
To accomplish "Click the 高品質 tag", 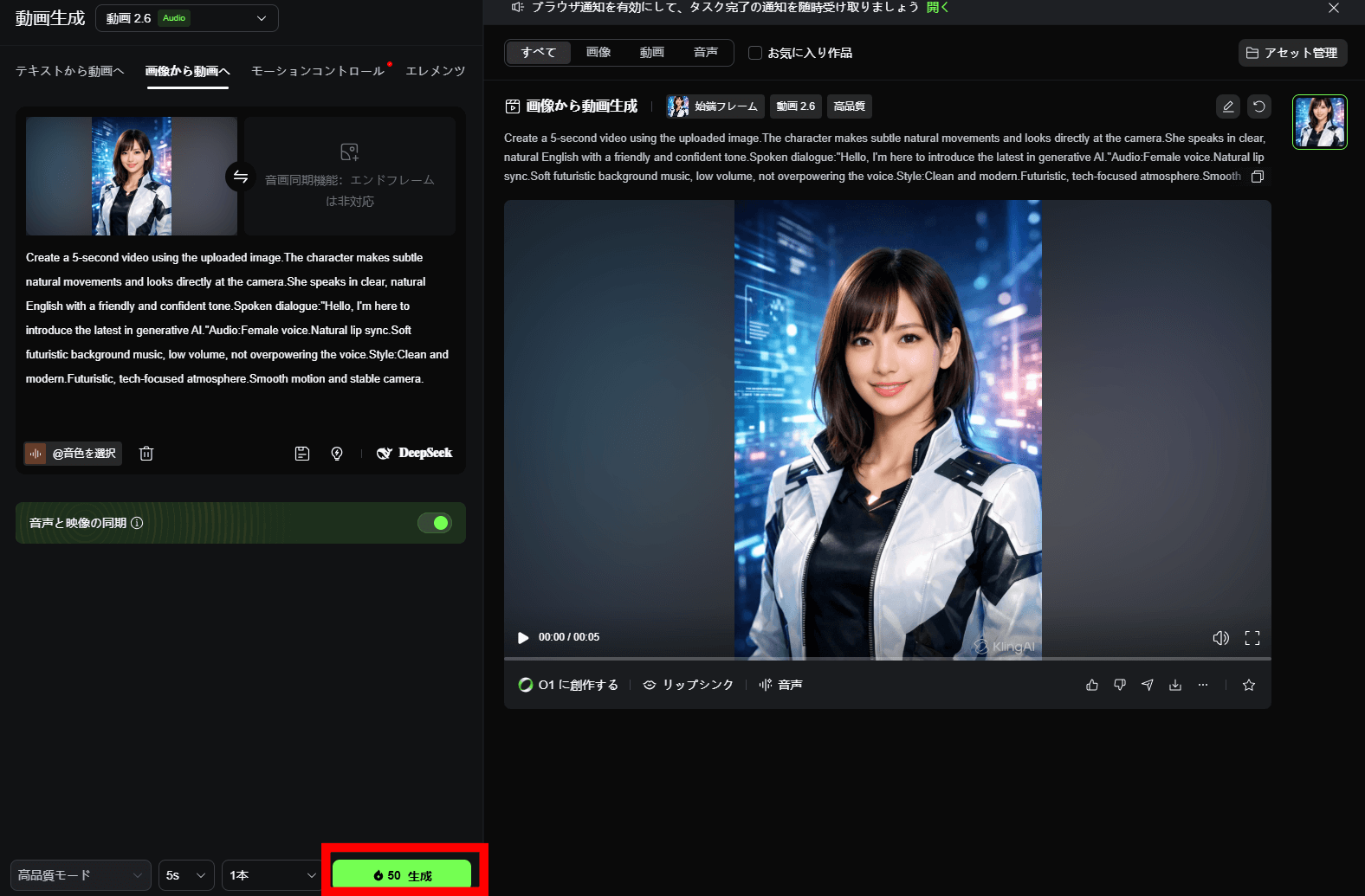I will pos(850,106).
